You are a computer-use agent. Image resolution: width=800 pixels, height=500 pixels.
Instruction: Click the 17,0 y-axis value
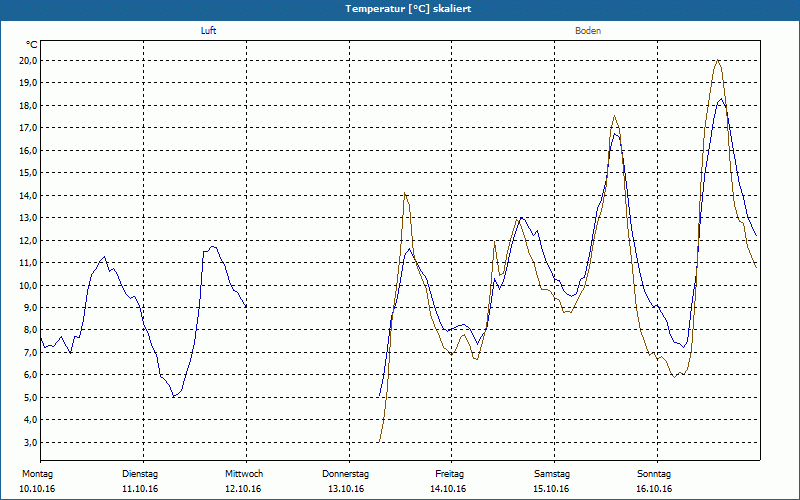(x=28, y=128)
